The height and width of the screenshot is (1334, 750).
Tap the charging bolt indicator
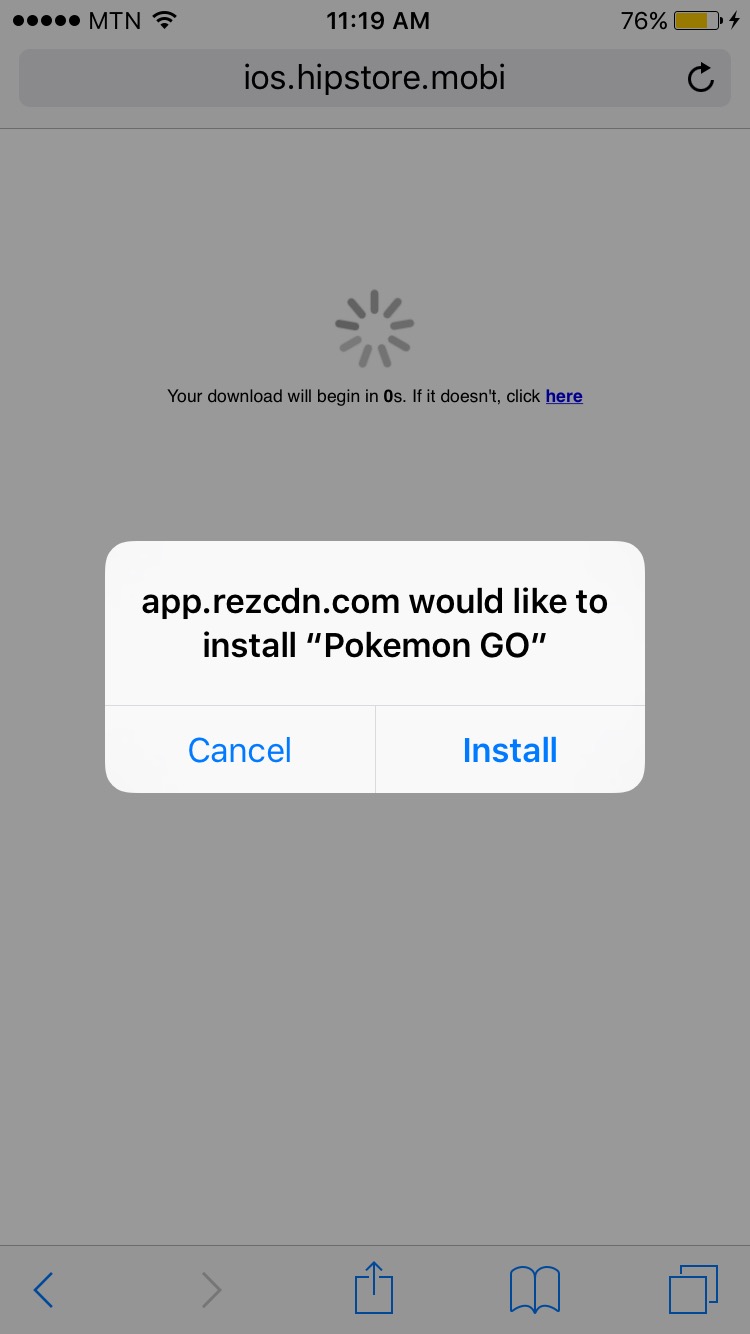point(735,20)
